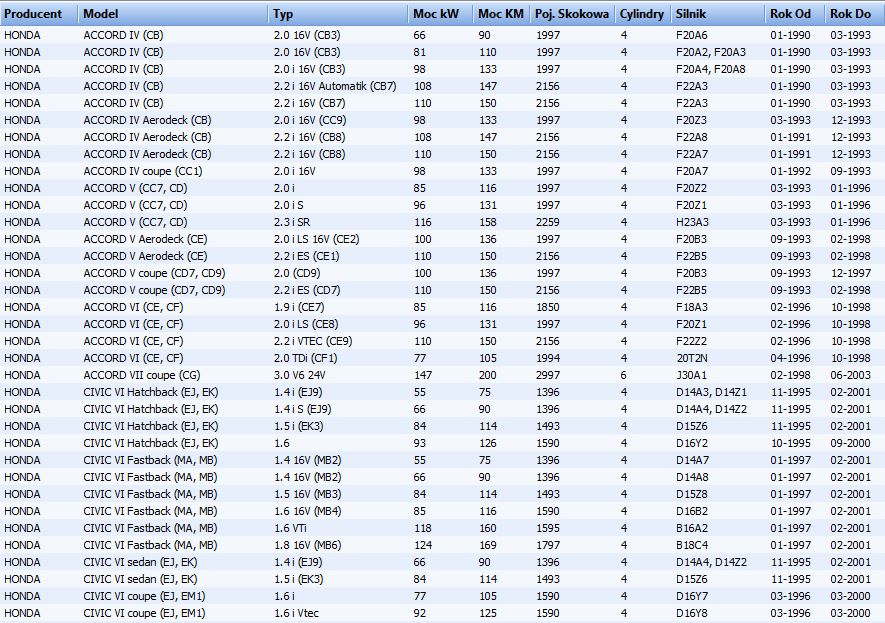Select the 2.2 i VTEC (CE9) cell
This screenshot has width=885, height=623.
313,341
